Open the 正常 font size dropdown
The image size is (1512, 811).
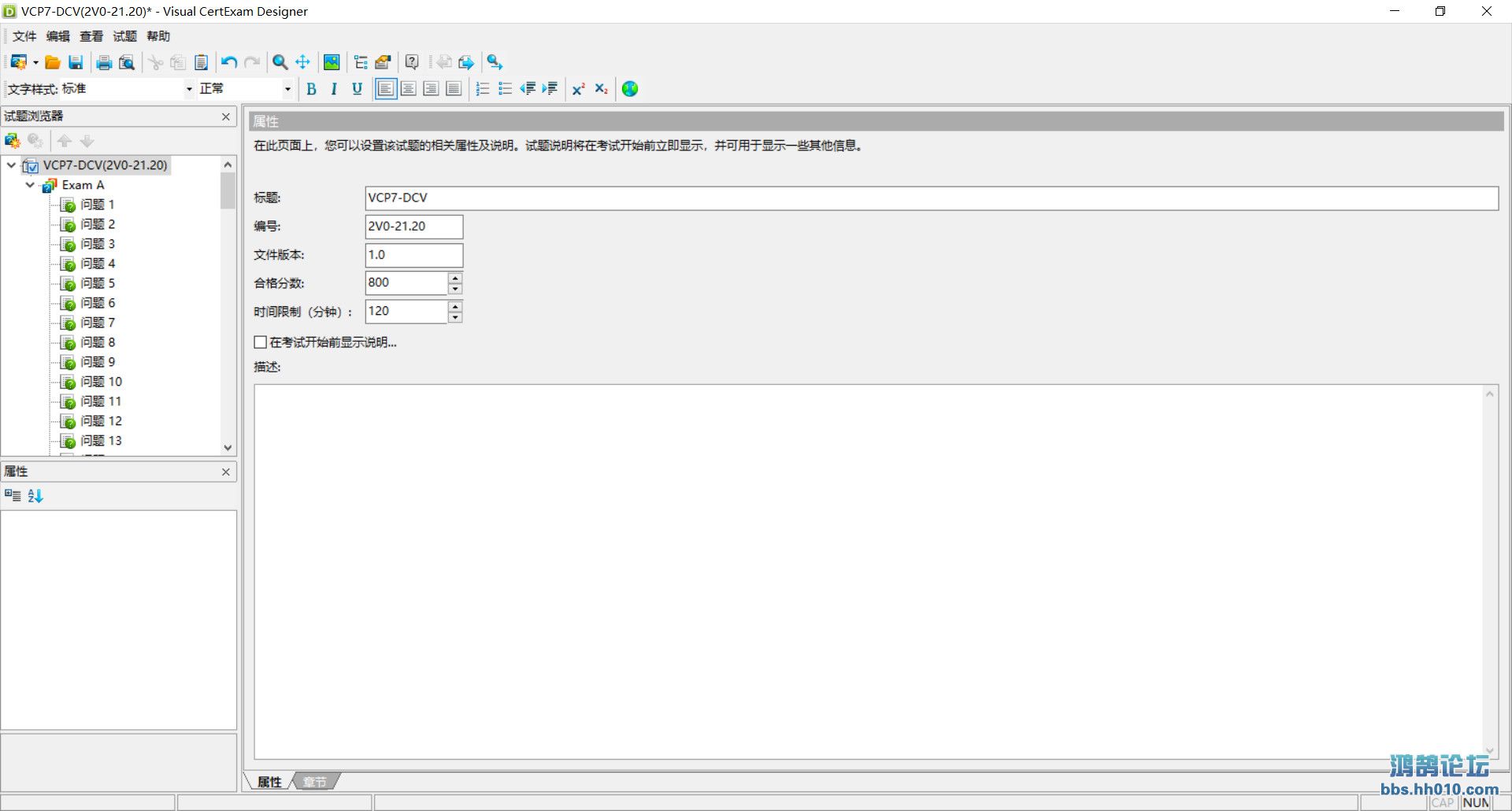point(287,89)
